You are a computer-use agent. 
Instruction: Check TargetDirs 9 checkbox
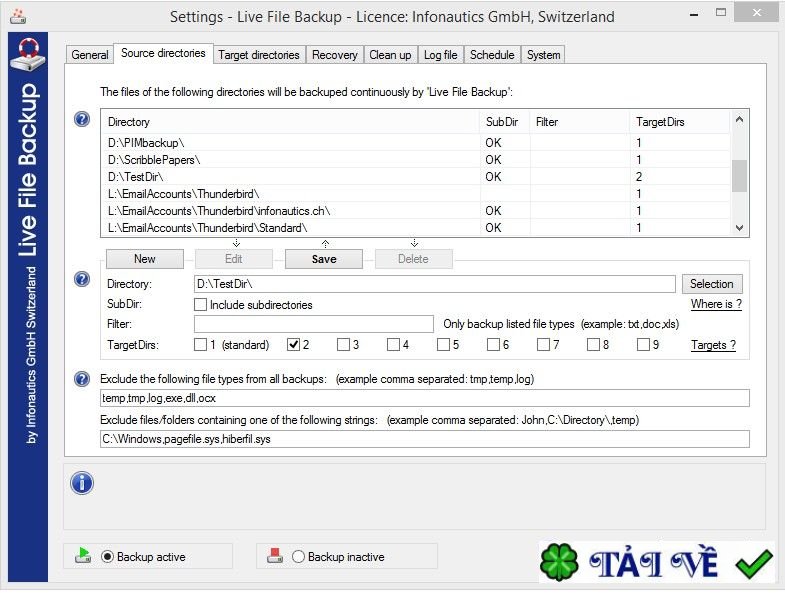643,345
